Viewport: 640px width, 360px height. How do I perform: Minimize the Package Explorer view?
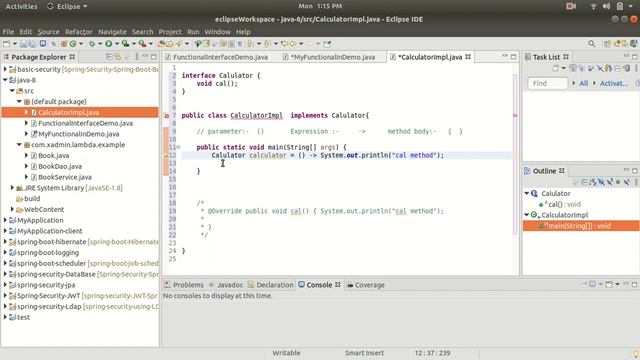145,56
